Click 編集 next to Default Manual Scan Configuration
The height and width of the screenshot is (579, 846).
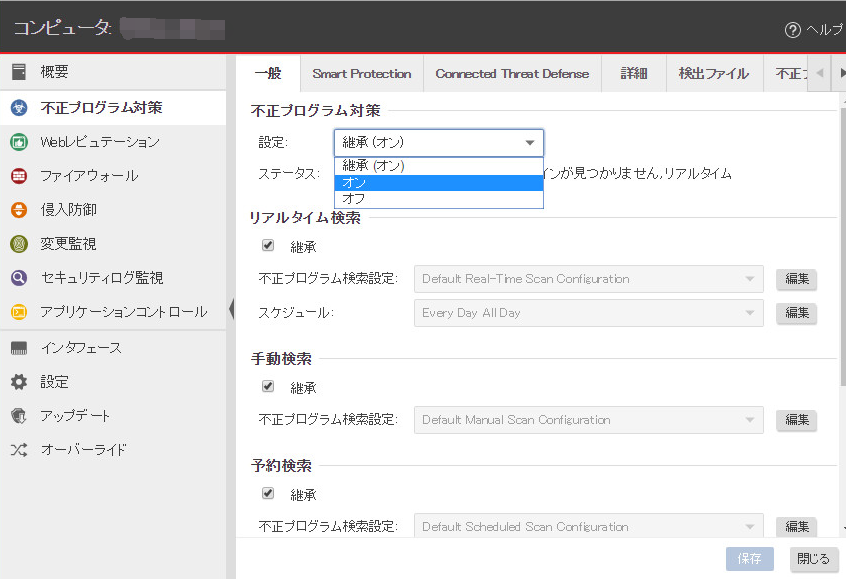click(796, 420)
